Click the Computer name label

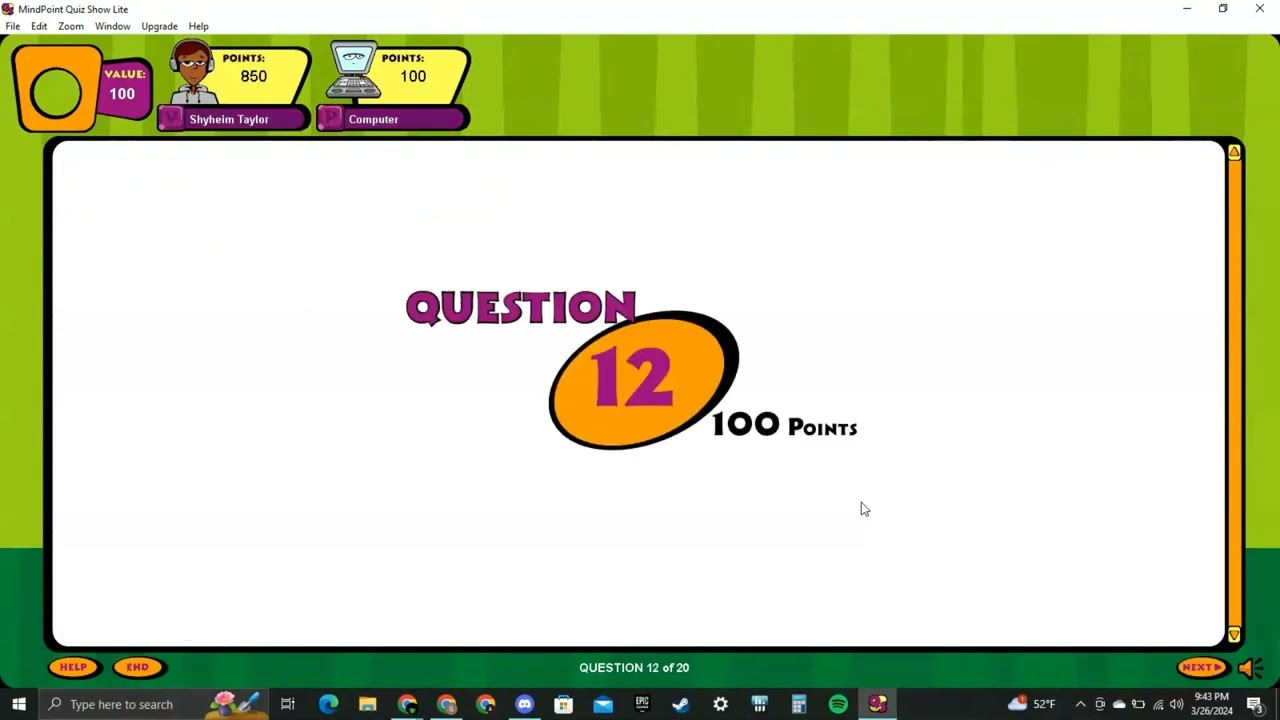coord(373,119)
